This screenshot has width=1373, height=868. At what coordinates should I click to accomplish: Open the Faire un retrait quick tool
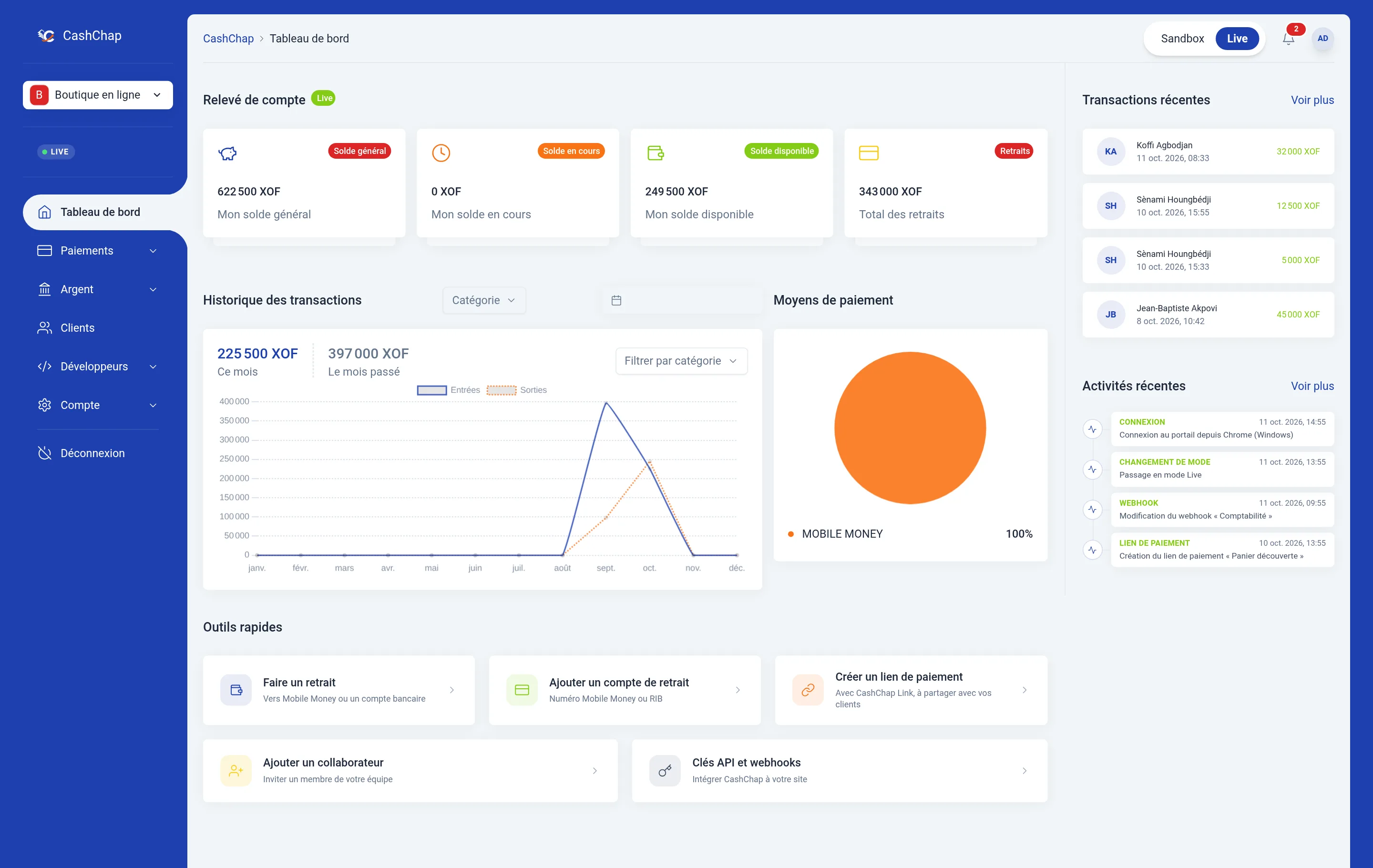[338, 690]
